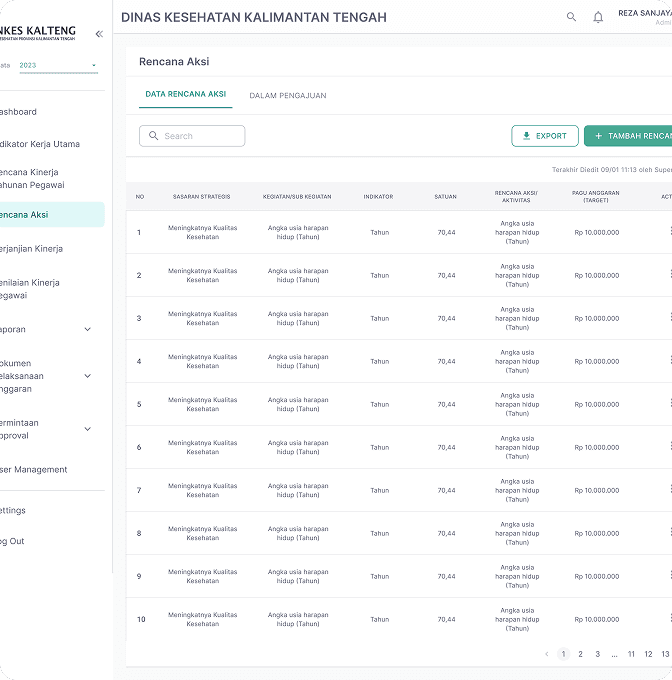Open row 3 three-dot actions menu
This screenshot has width=672, height=680.
click(x=670, y=317)
